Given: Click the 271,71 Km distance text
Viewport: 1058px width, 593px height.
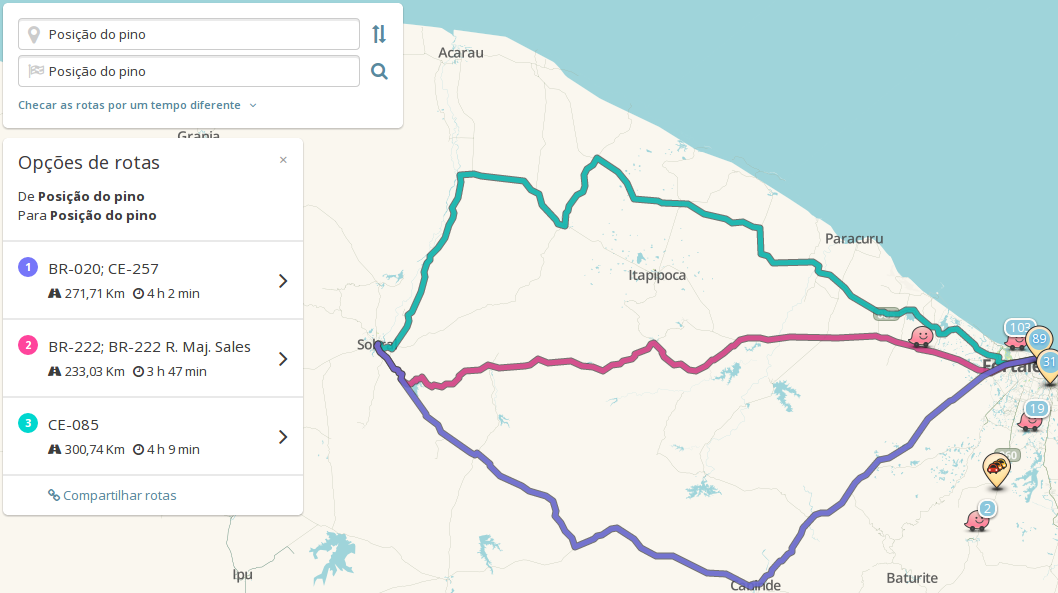Looking at the screenshot, I should click(x=94, y=293).
